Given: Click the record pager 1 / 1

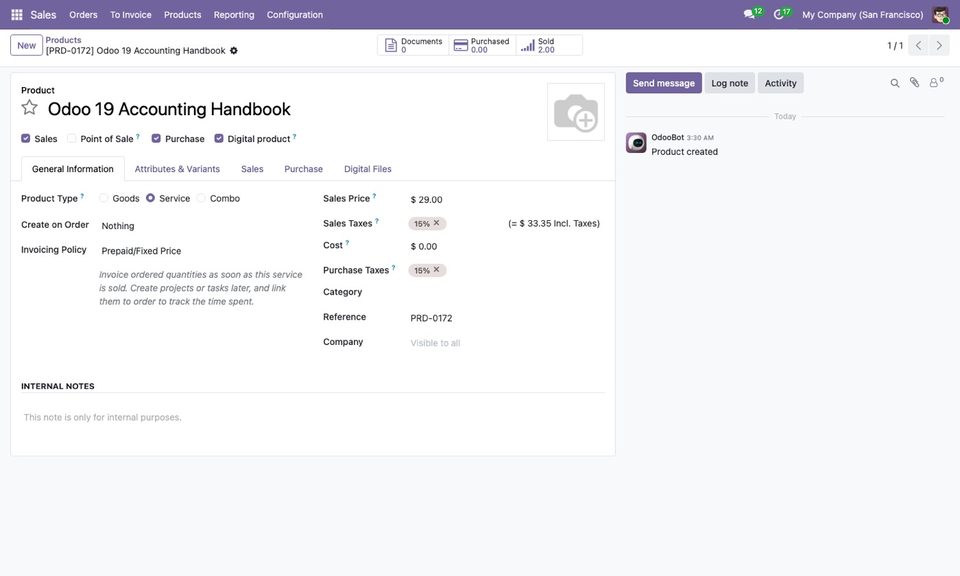Looking at the screenshot, I should click(x=894, y=46).
